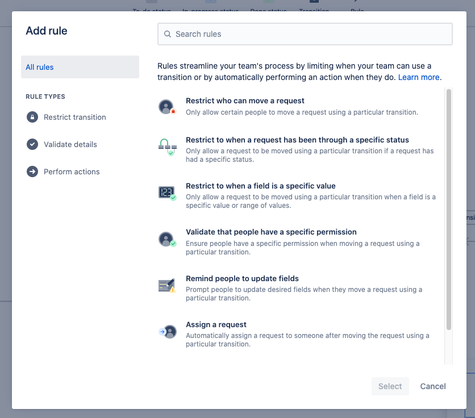Screen dimensions: 475x418
Task: Click description 'Automatically assign a request to someone'
Action: pos(307,340)
